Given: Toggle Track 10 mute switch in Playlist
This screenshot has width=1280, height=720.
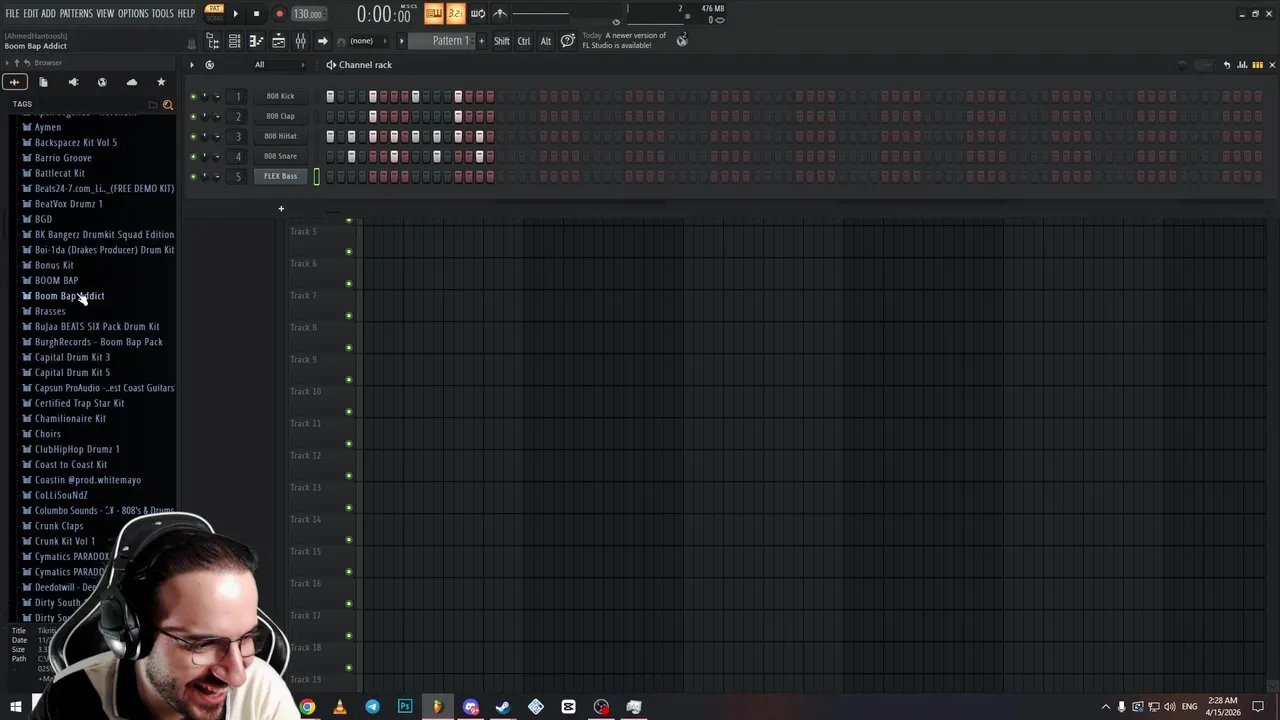Looking at the screenshot, I should tap(349, 412).
